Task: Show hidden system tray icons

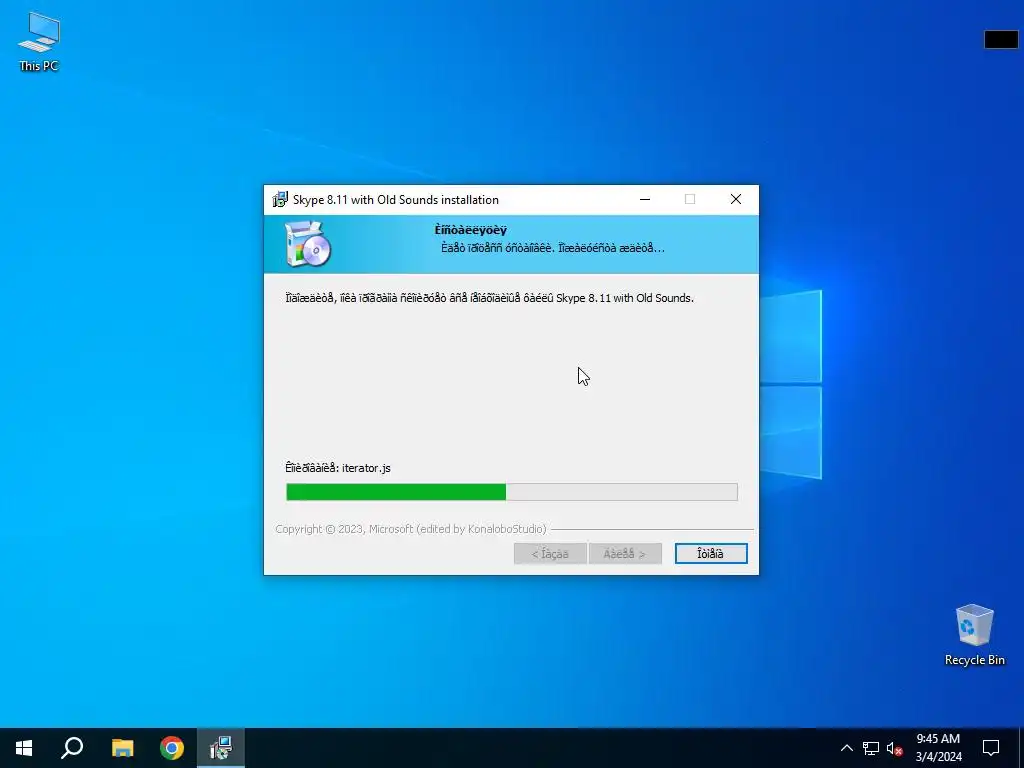Action: (x=846, y=748)
